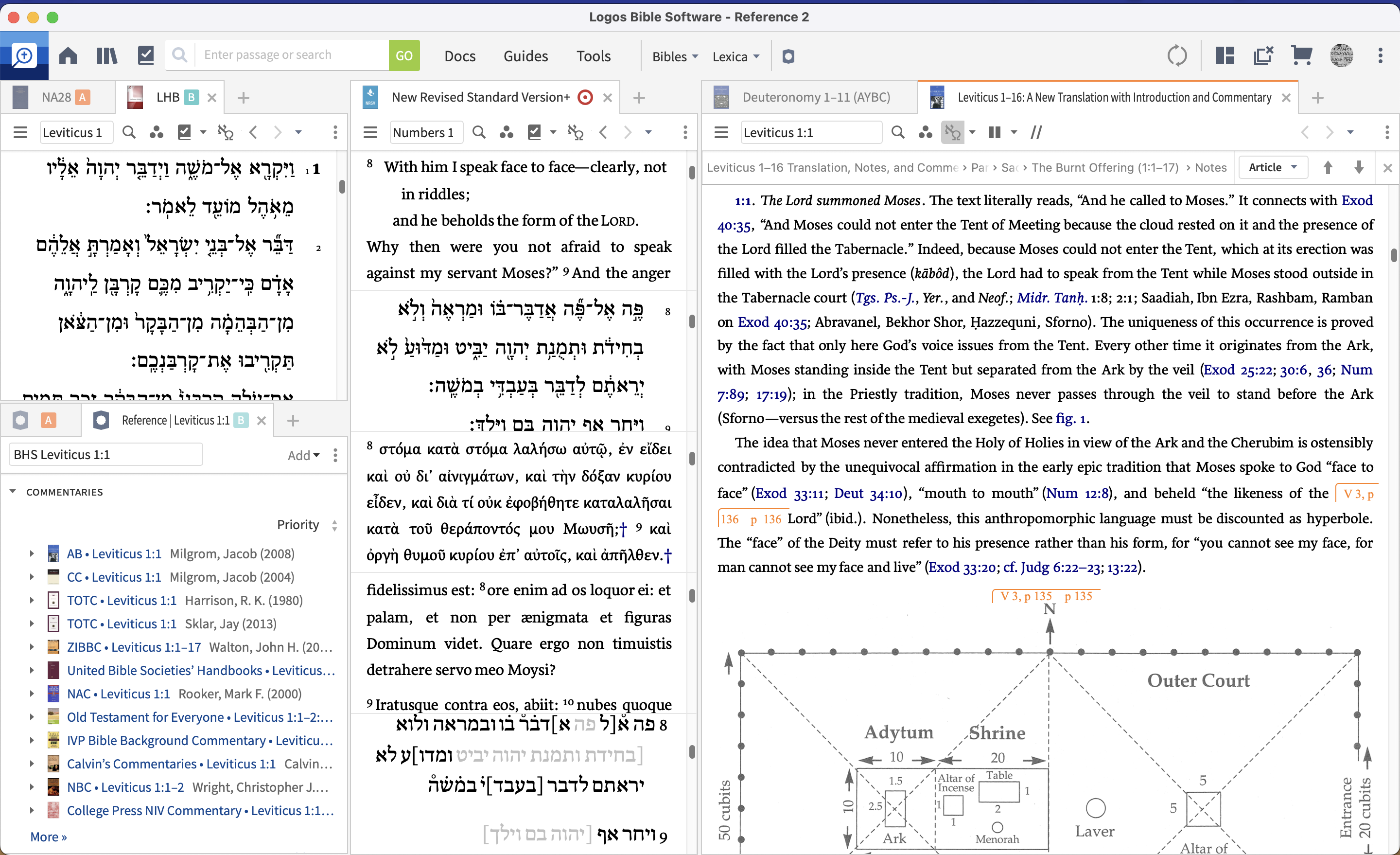
Task: Open the Library icon in top toolbar
Action: (x=107, y=56)
